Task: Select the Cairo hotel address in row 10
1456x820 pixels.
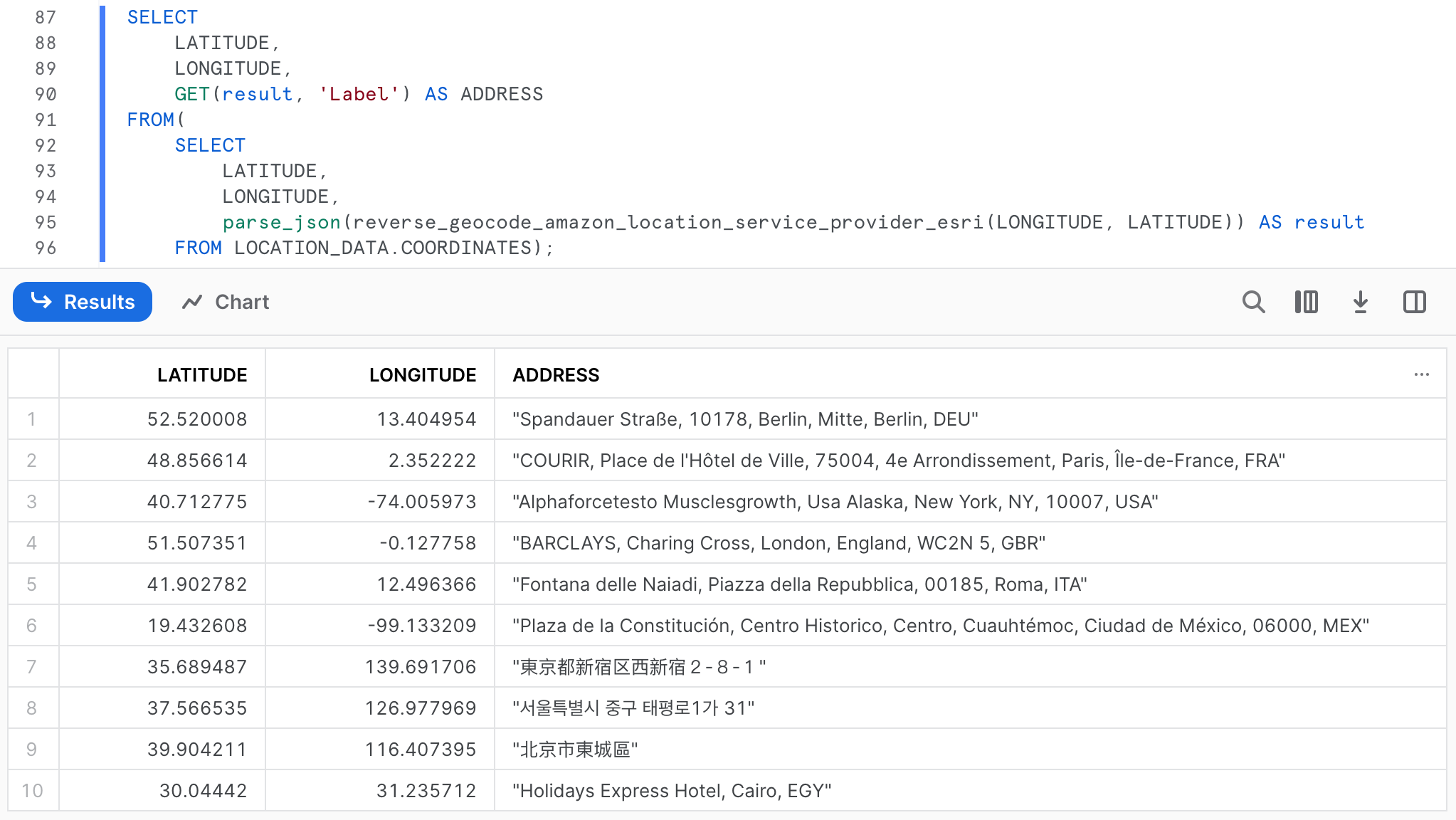Action: tap(672, 790)
